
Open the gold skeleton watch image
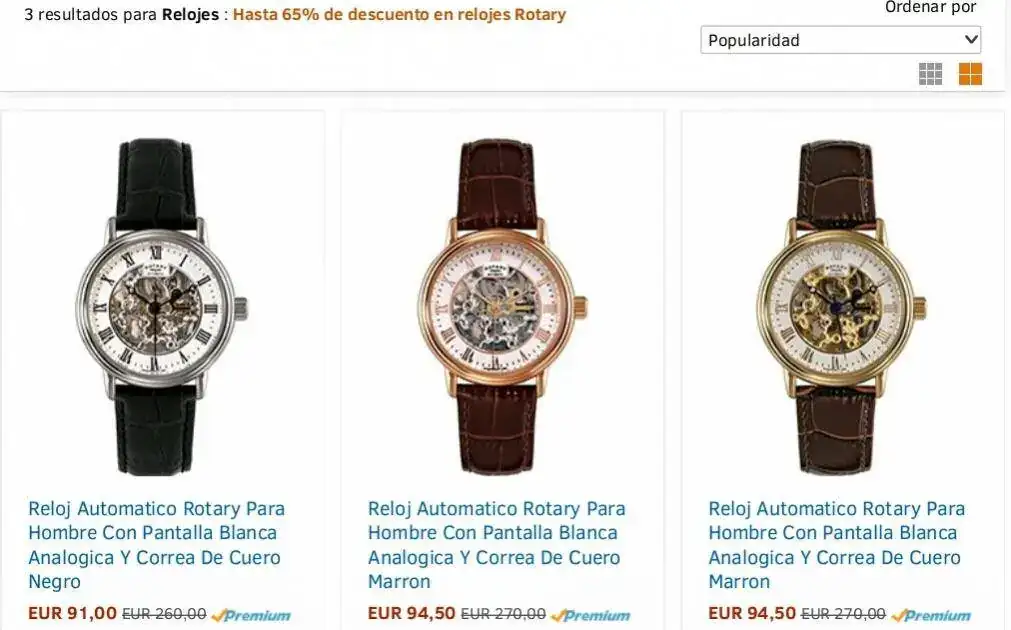[841, 307]
